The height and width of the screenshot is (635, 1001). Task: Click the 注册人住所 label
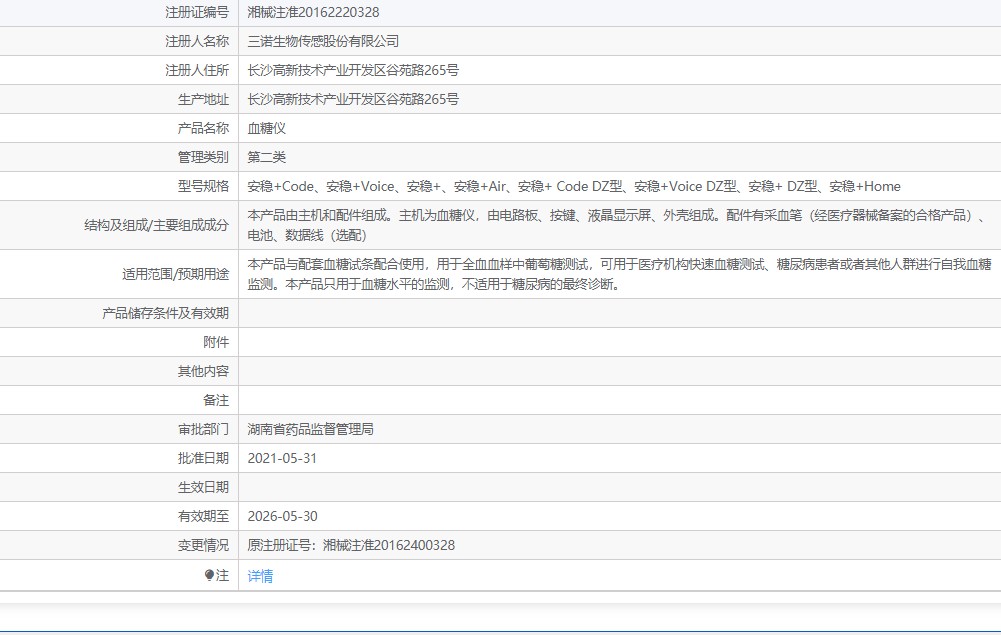(x=197, y=70)
